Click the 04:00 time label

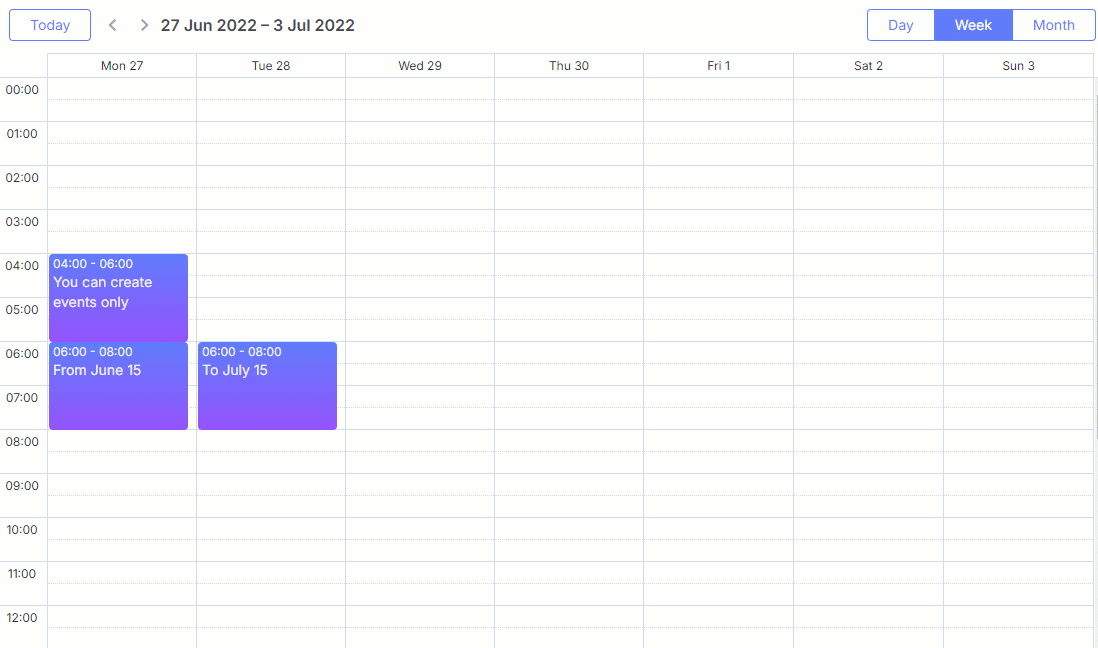[22, 266]
